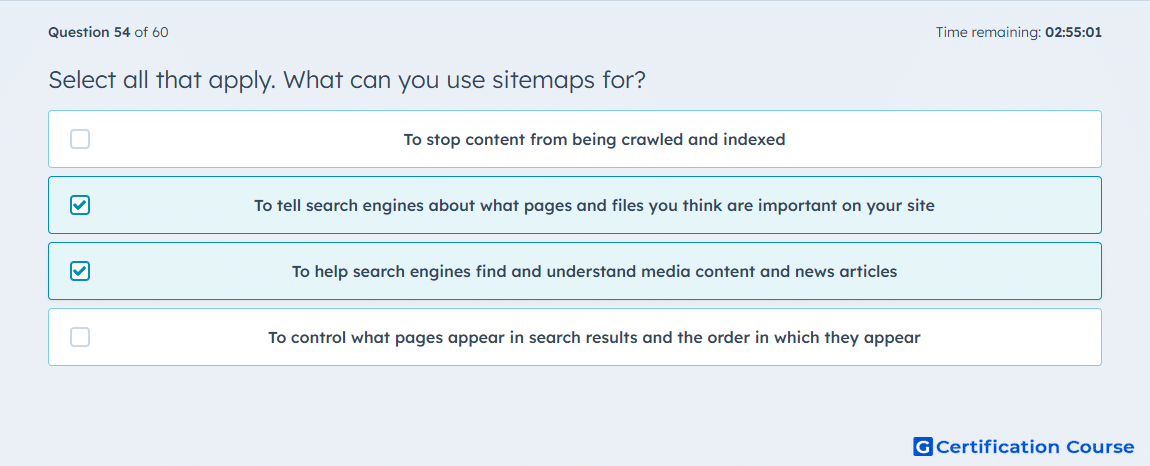The height and width of the screenshot is (466, 1150).
Task: Click the "of 60" question total text
Action: pyautogui.click(x=151, y=32)
